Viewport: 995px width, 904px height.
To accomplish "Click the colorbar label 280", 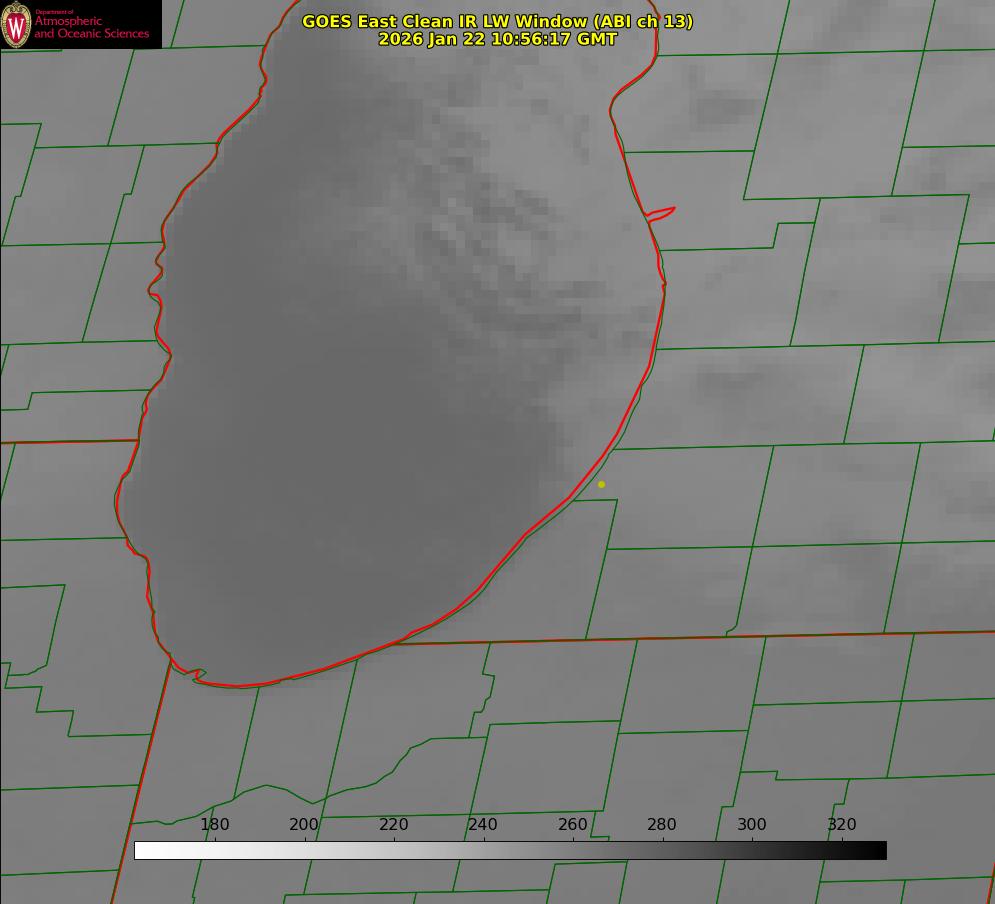I will pos(662,824).
